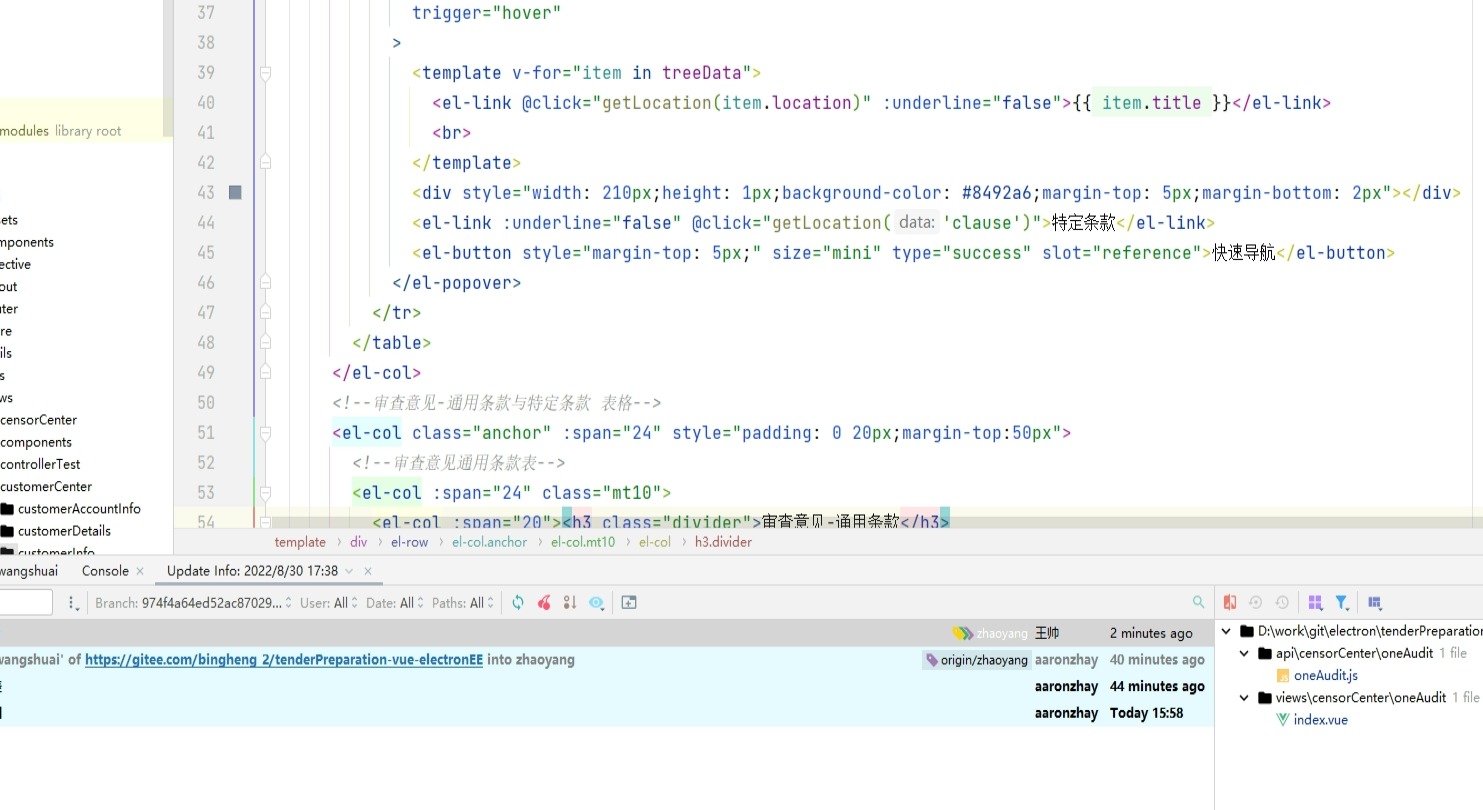Select the commit dated 2 minutes ago
Viewport: 1483px width, 810px height.
607,633
